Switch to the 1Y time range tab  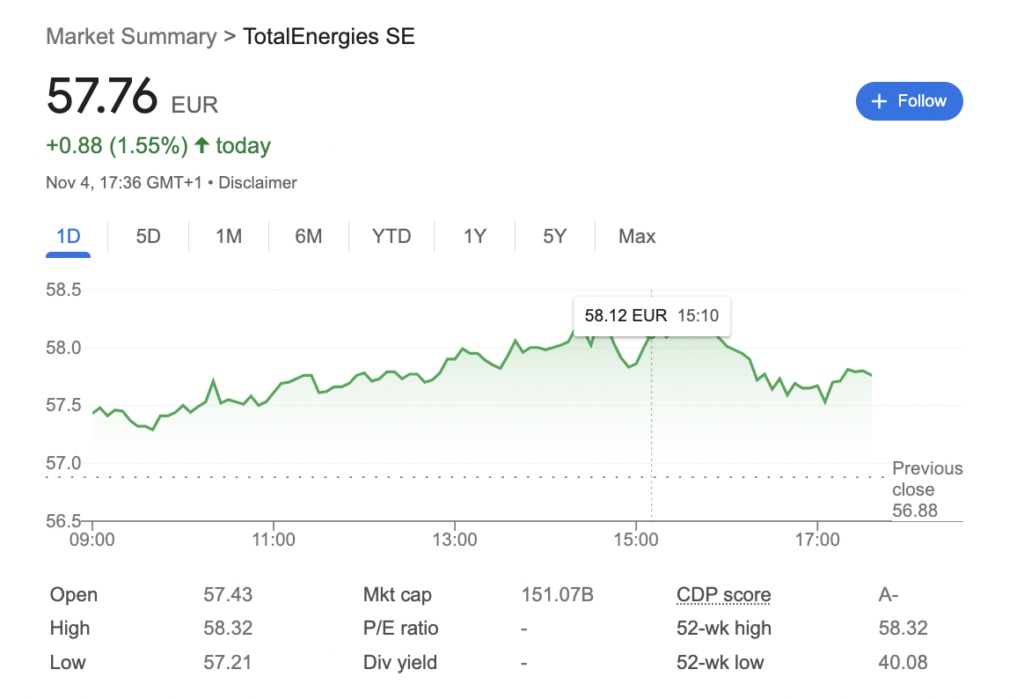click(x=475, y=236)
